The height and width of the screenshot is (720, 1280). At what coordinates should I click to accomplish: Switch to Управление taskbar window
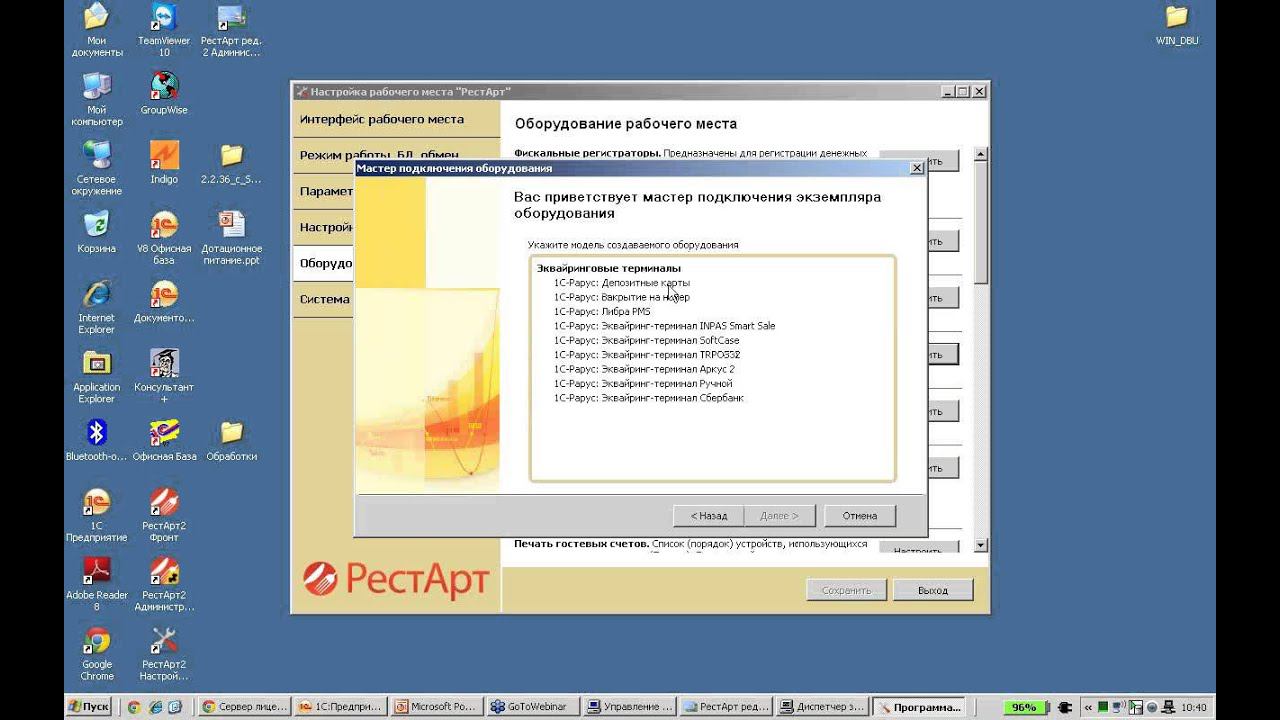click(x=628, y=706)
